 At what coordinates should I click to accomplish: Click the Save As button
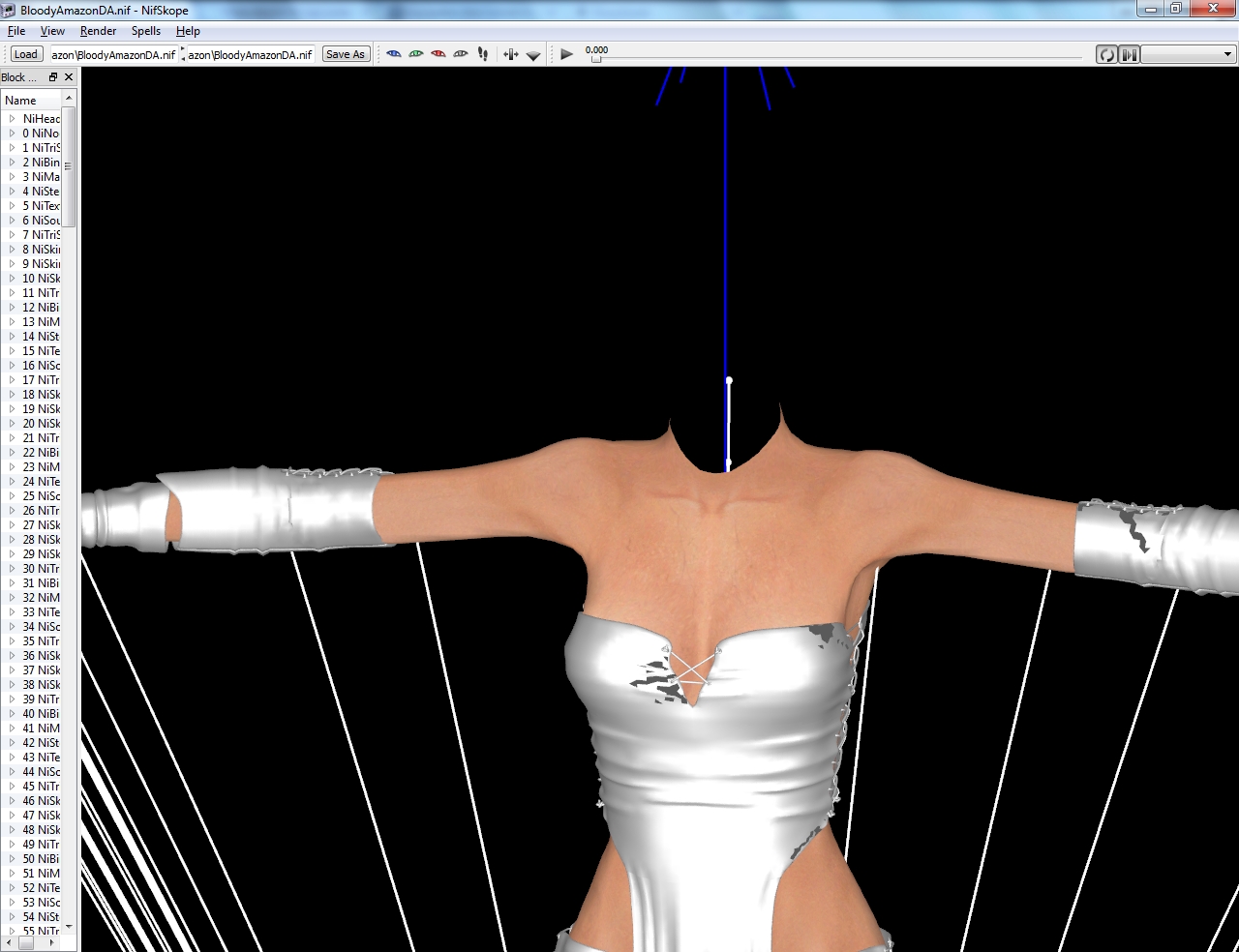346,54
